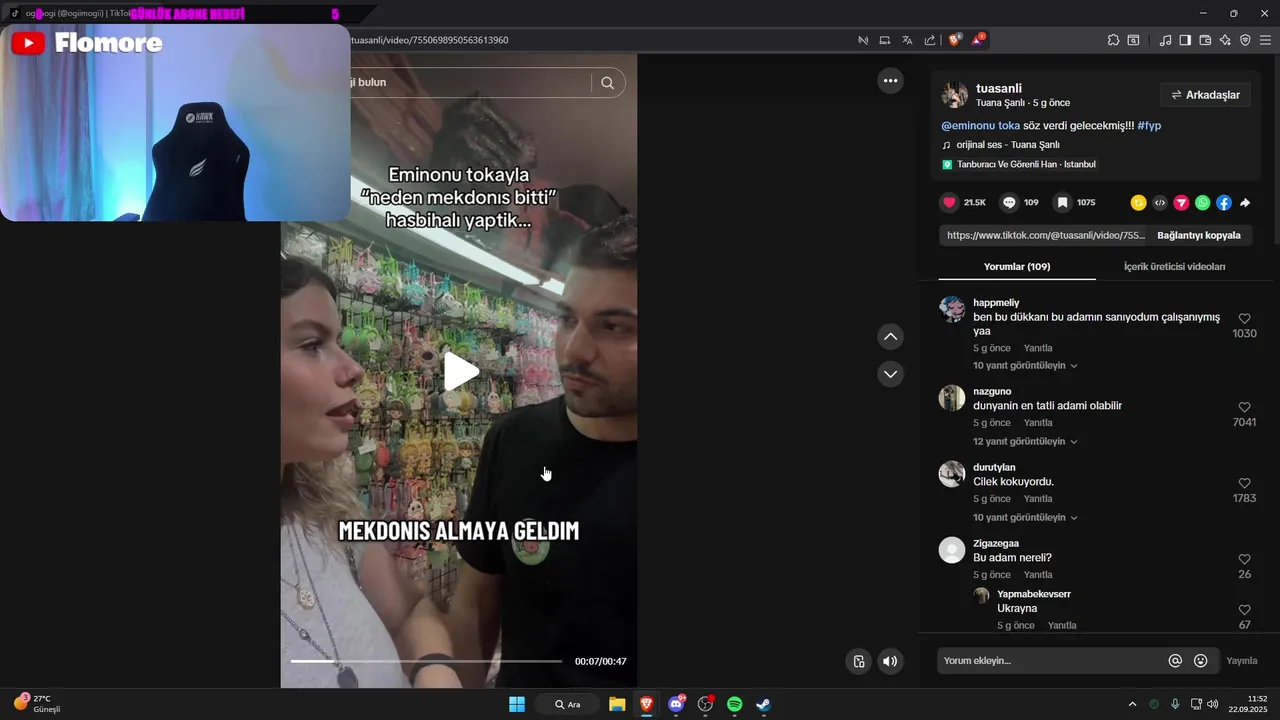Open the emoji picker in the comment box
1280x720 pixels.
pos(1201,661)
